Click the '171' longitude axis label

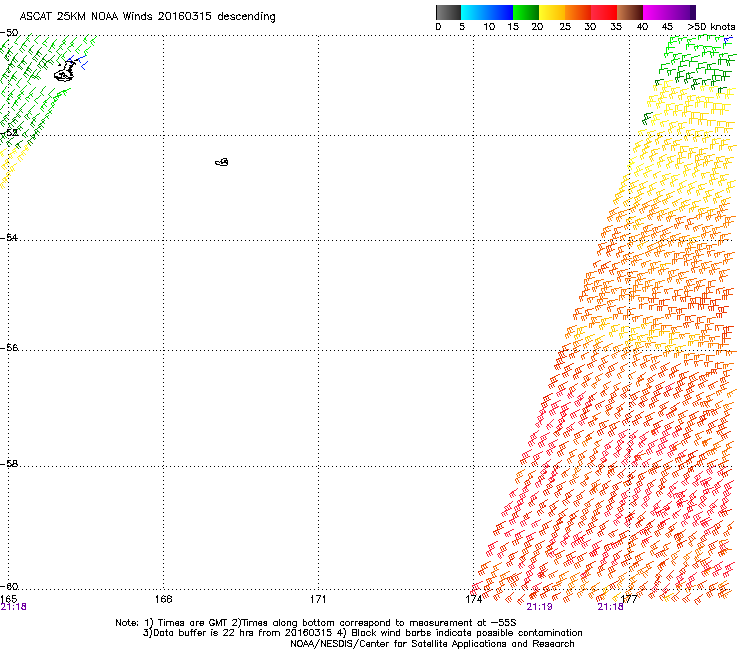[318, 599]
